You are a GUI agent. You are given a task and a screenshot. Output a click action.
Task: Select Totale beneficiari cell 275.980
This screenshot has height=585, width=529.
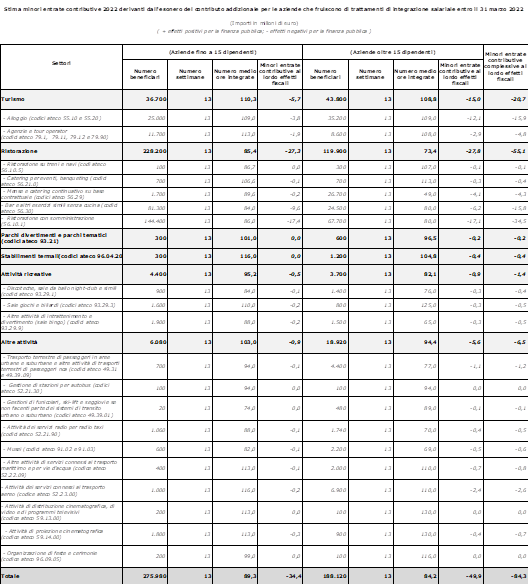tap(154, 576)
